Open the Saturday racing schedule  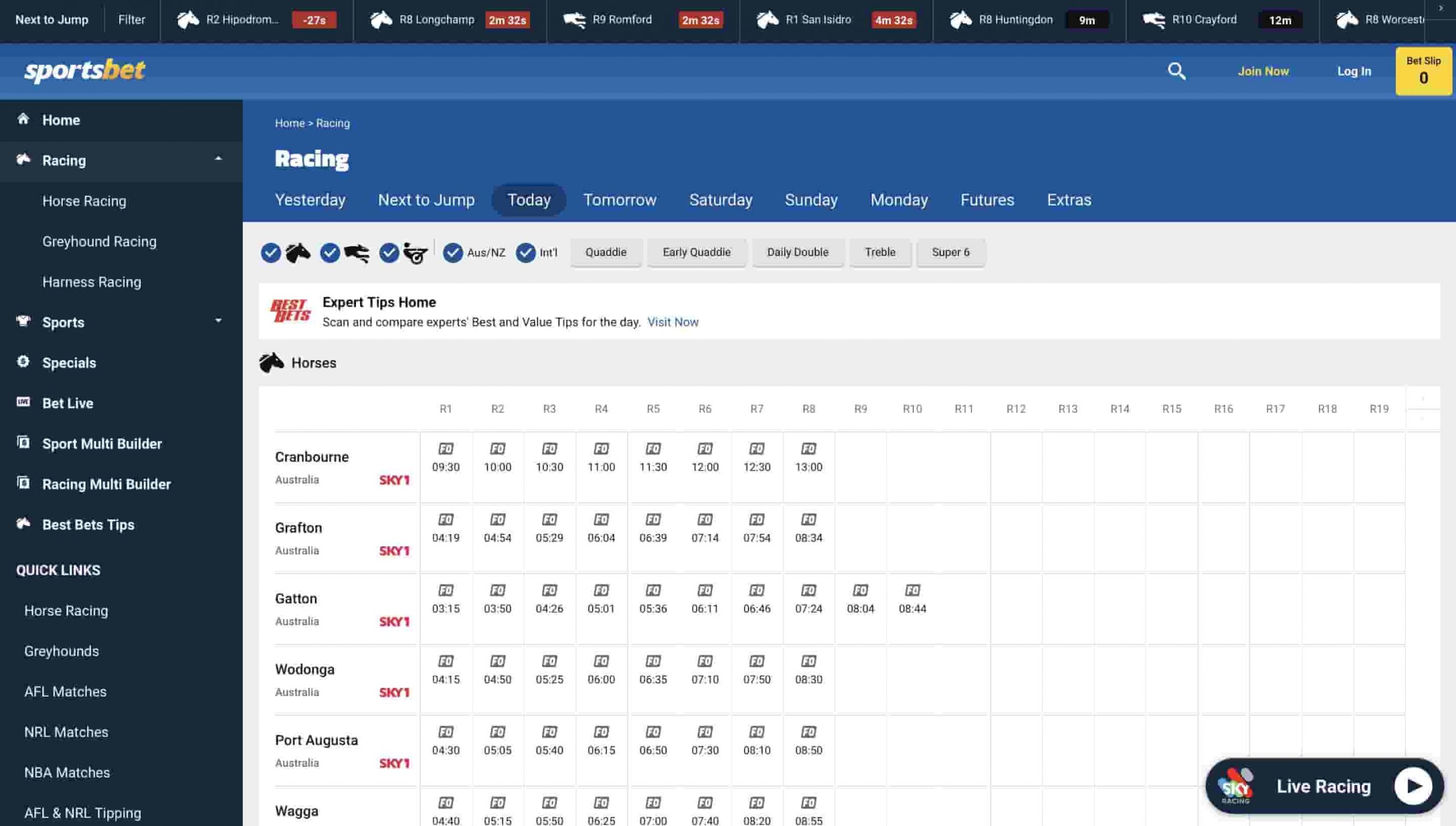click(x=721, y=199)
